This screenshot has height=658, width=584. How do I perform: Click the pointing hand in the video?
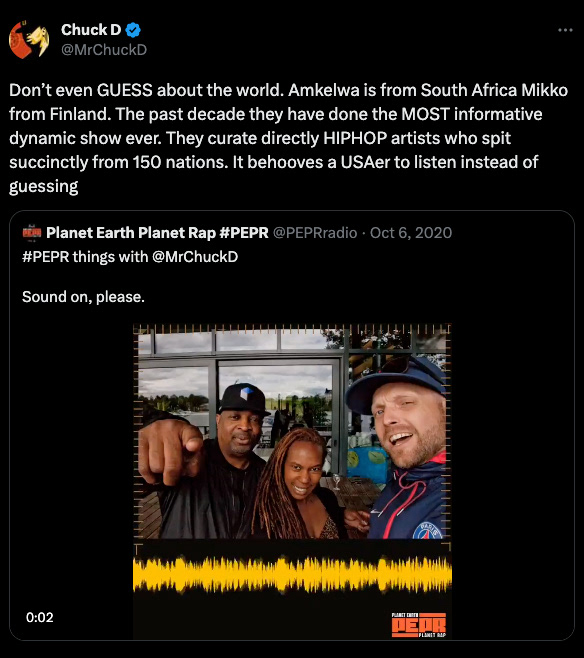[x=170, y=451]
